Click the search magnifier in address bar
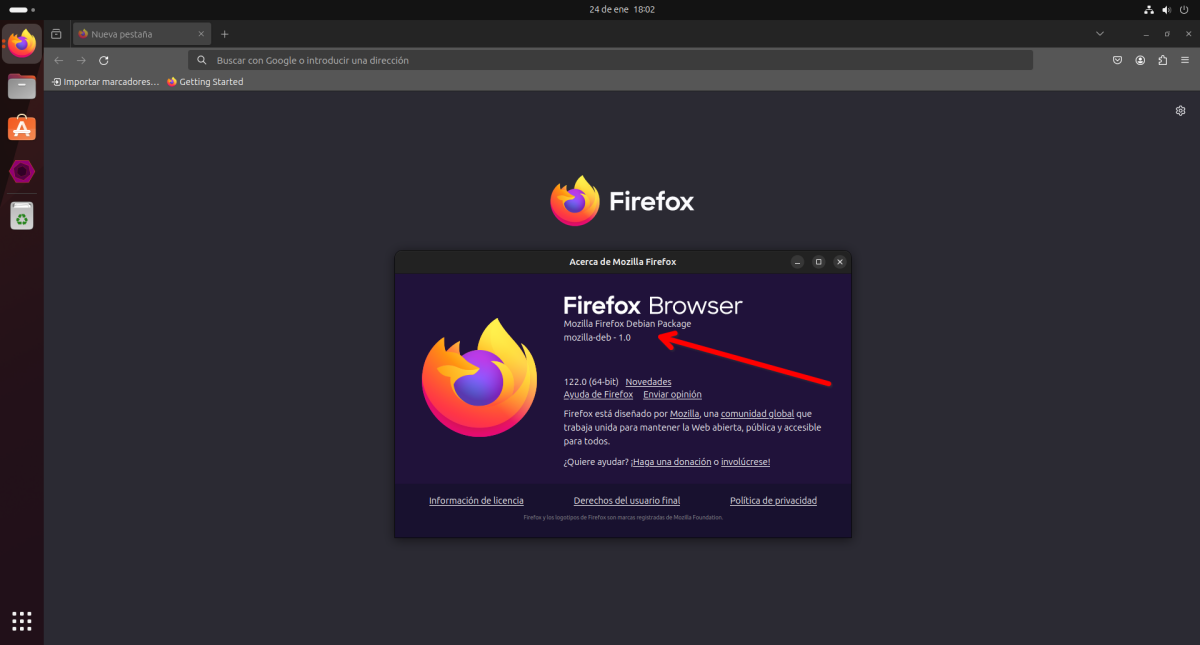This screenshot has width=1200, height=645. pos(201,60)
